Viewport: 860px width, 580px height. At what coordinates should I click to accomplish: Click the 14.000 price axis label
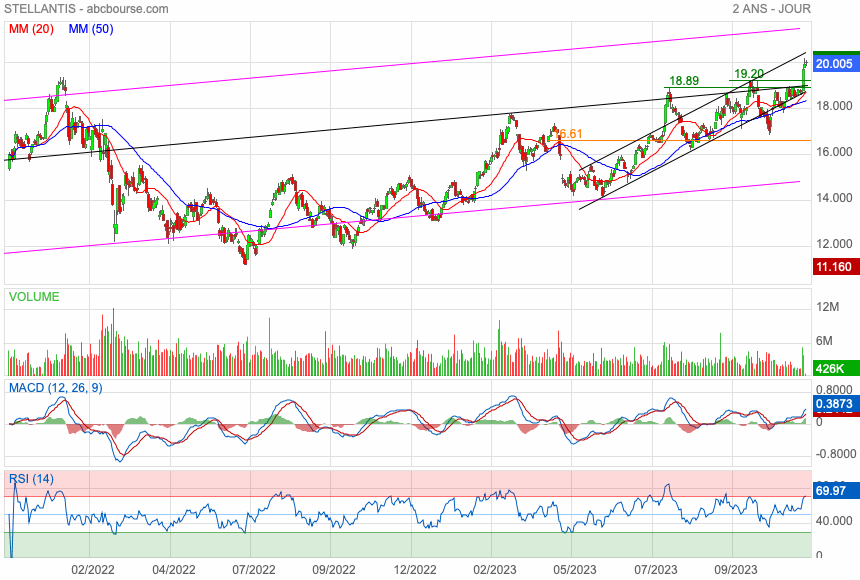click(x=834, y=198)
